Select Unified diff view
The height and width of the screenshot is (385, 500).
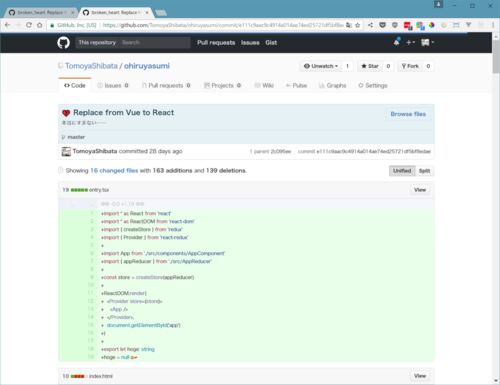402,171
